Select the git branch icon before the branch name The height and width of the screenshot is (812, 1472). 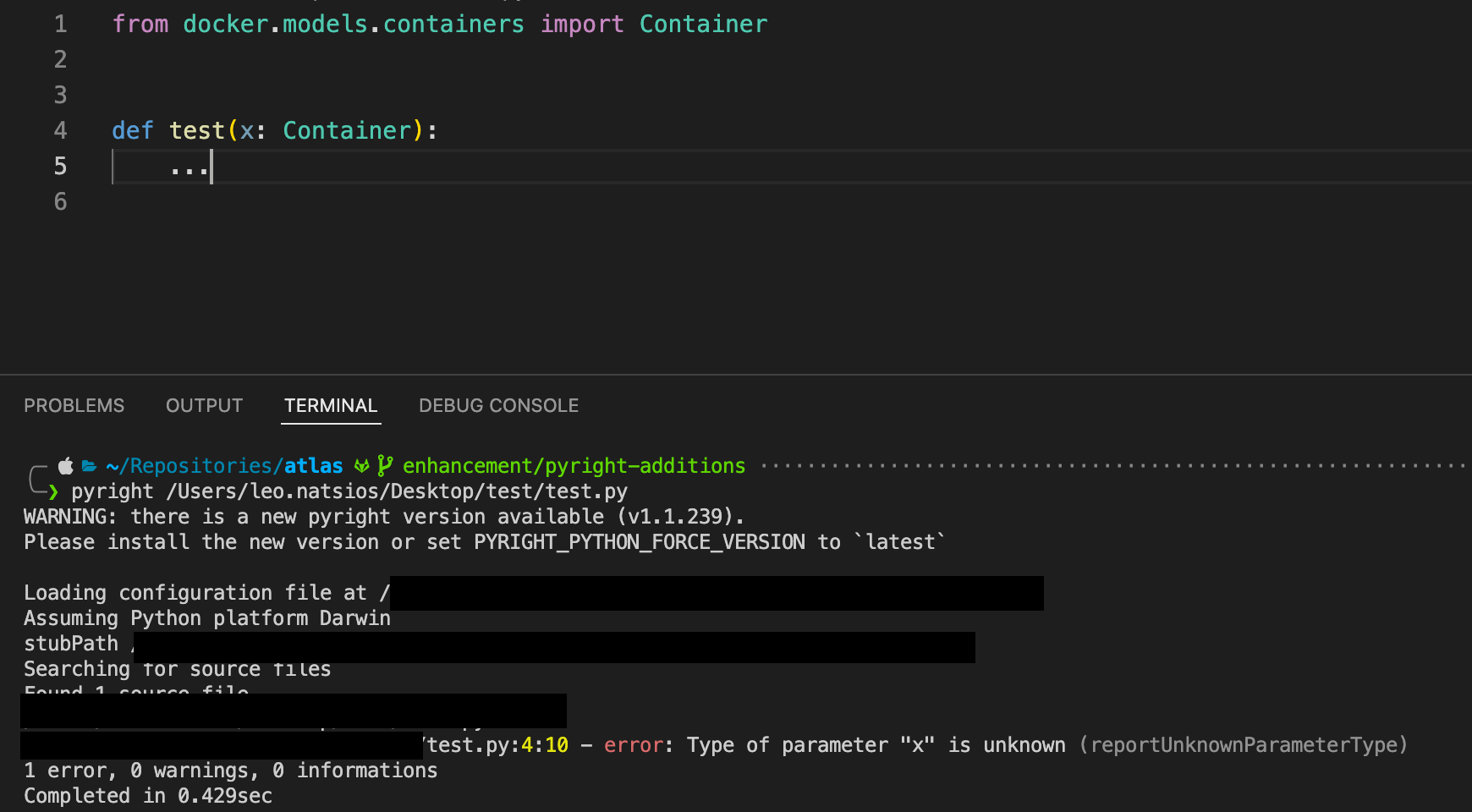point(387,464)
